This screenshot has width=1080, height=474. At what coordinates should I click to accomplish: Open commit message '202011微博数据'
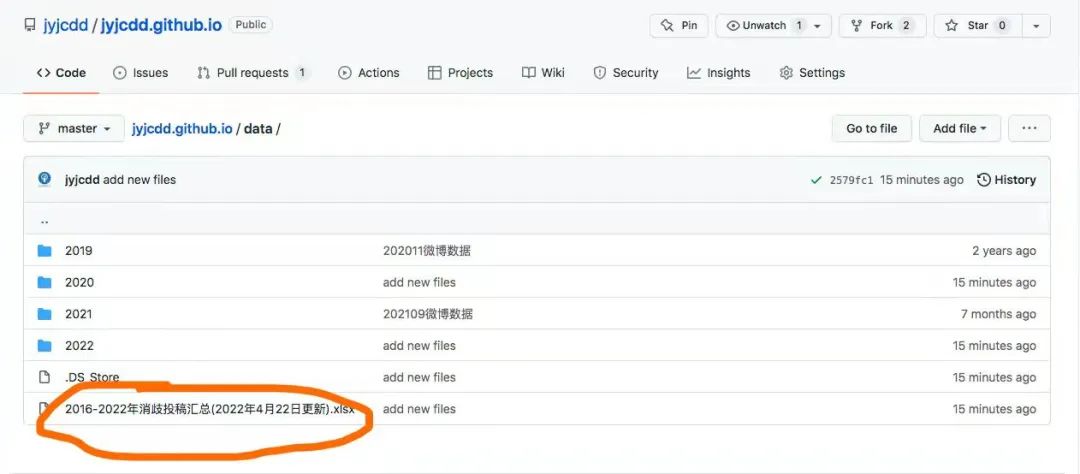(427, 251)
